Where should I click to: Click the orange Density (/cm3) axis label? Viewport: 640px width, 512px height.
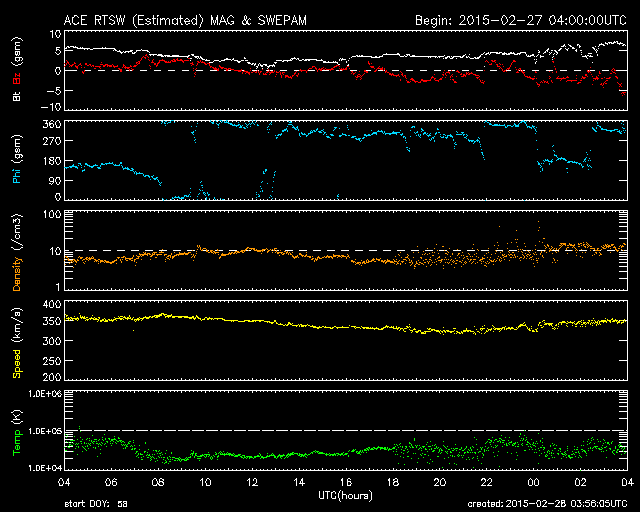pyautogui.click(x=17, y=252)
